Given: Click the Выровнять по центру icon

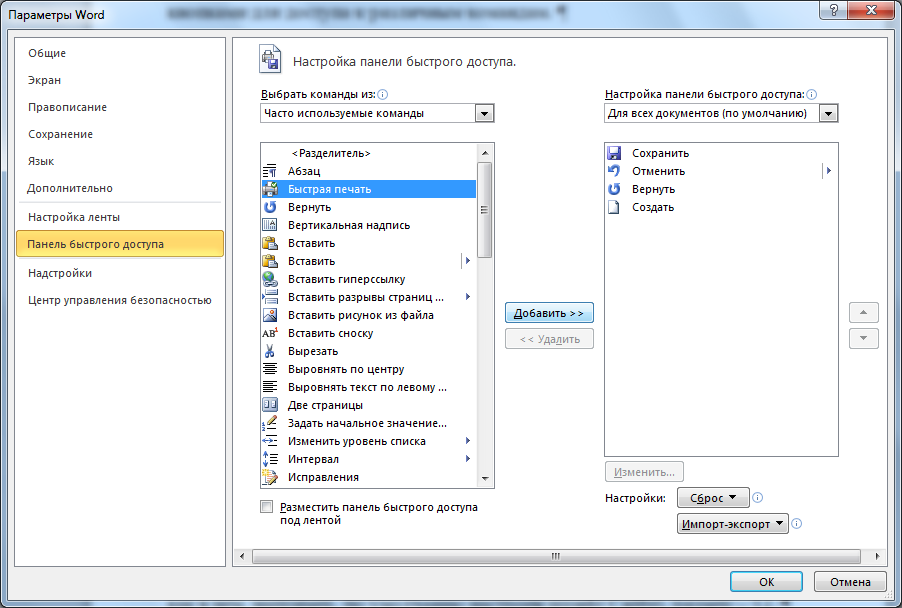Looking at the screenshot, I should click(x=270, y=369).
